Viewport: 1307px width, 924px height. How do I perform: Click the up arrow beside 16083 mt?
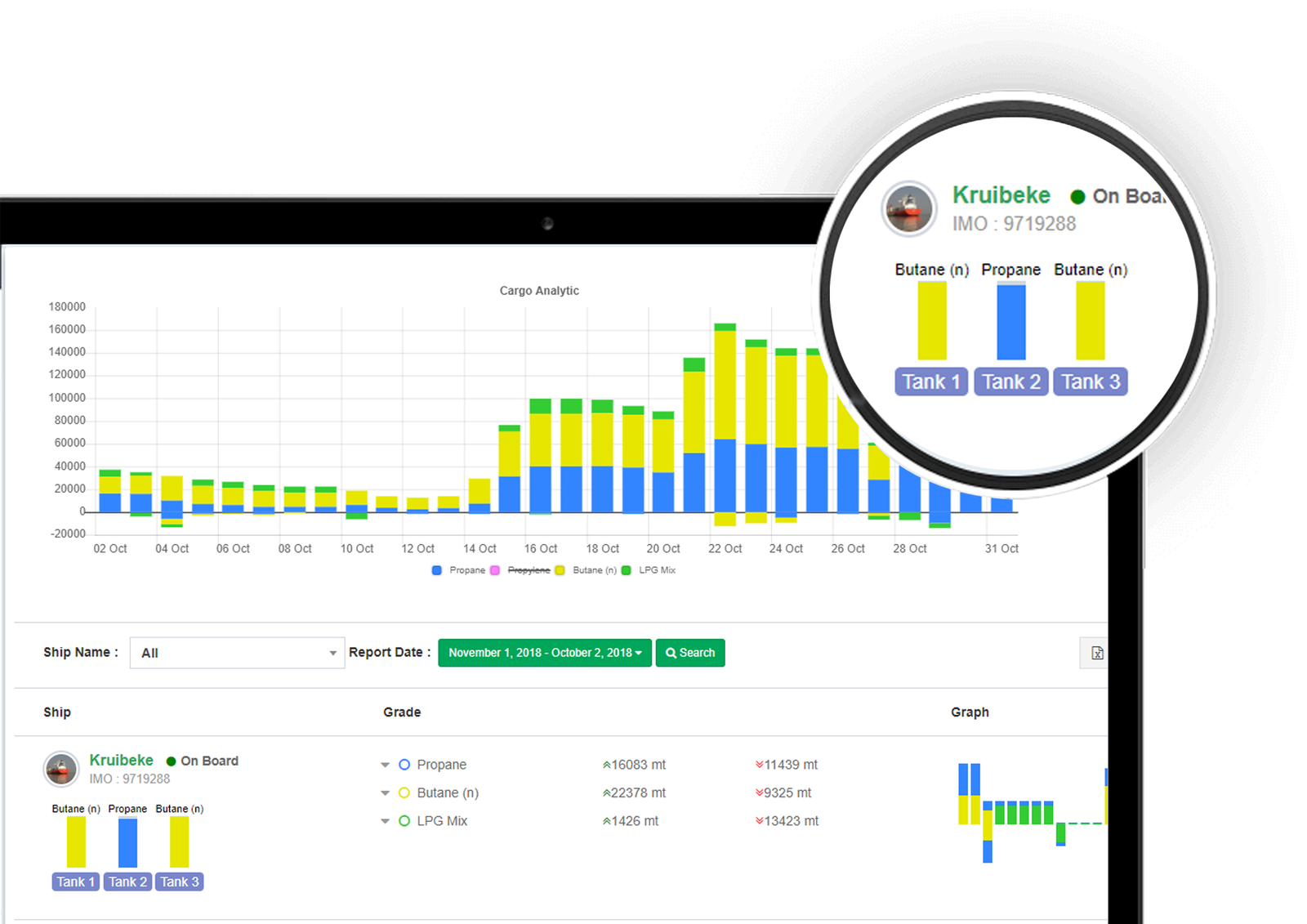[606, 766]
